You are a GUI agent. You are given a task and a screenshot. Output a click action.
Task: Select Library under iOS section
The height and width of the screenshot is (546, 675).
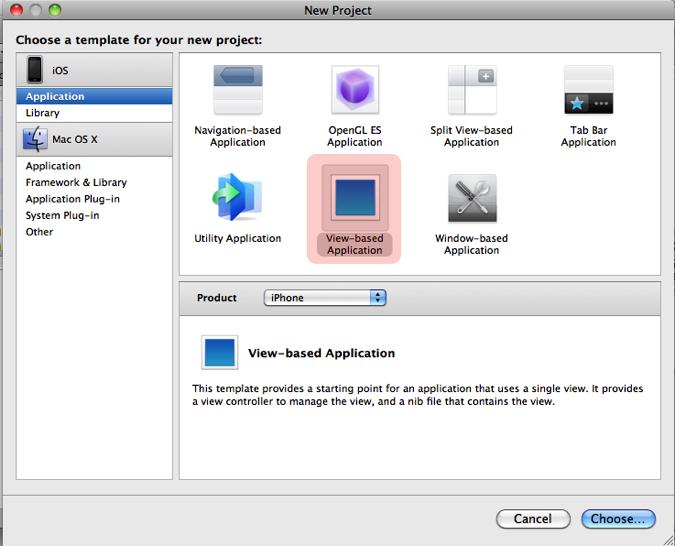point(94,113)
